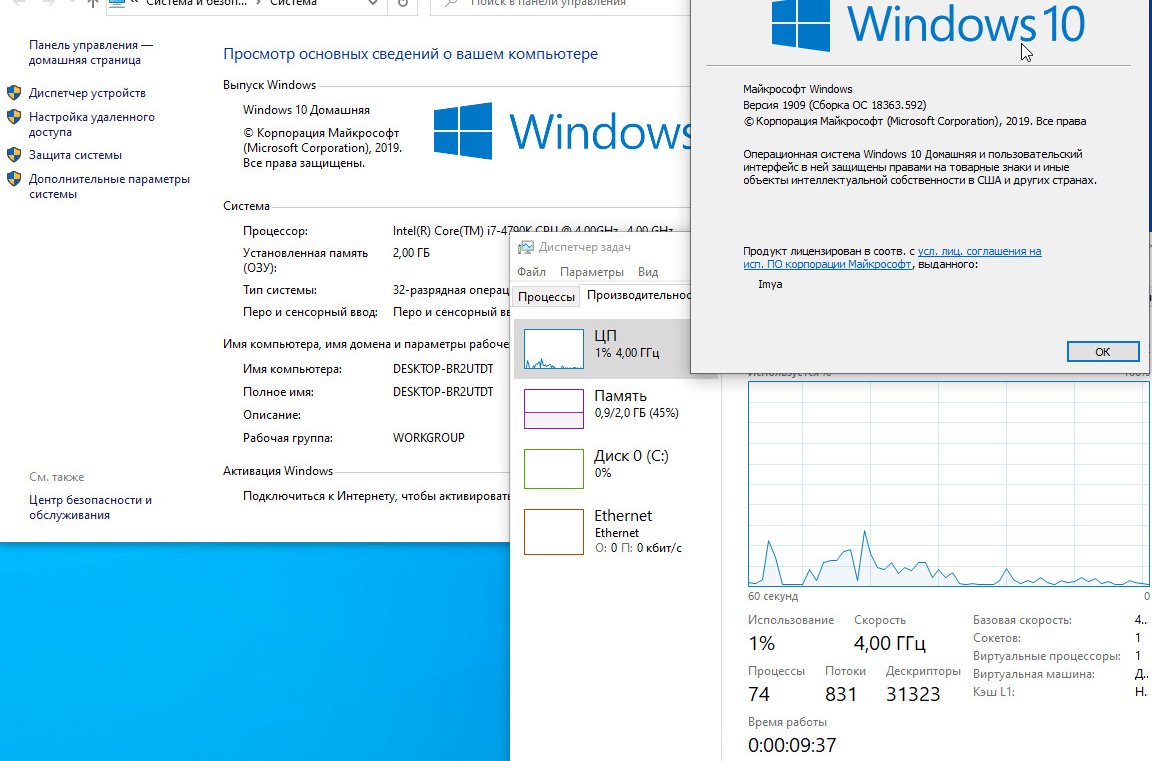Open Панель управления — домашняя страница
Image resolution: width=1152 pixels, height=761 pixels.
click(91, 52)
